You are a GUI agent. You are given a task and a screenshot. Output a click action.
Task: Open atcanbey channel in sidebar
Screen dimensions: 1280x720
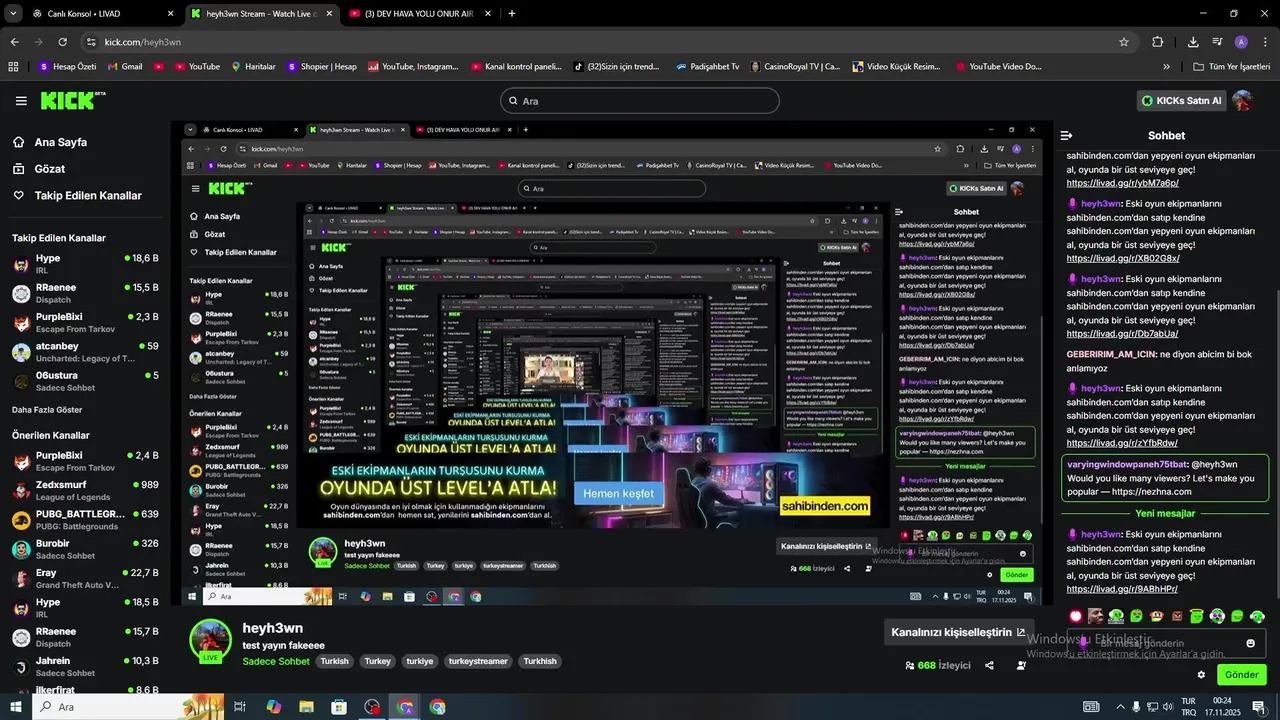pyautogui.click(x=85, y=352)
